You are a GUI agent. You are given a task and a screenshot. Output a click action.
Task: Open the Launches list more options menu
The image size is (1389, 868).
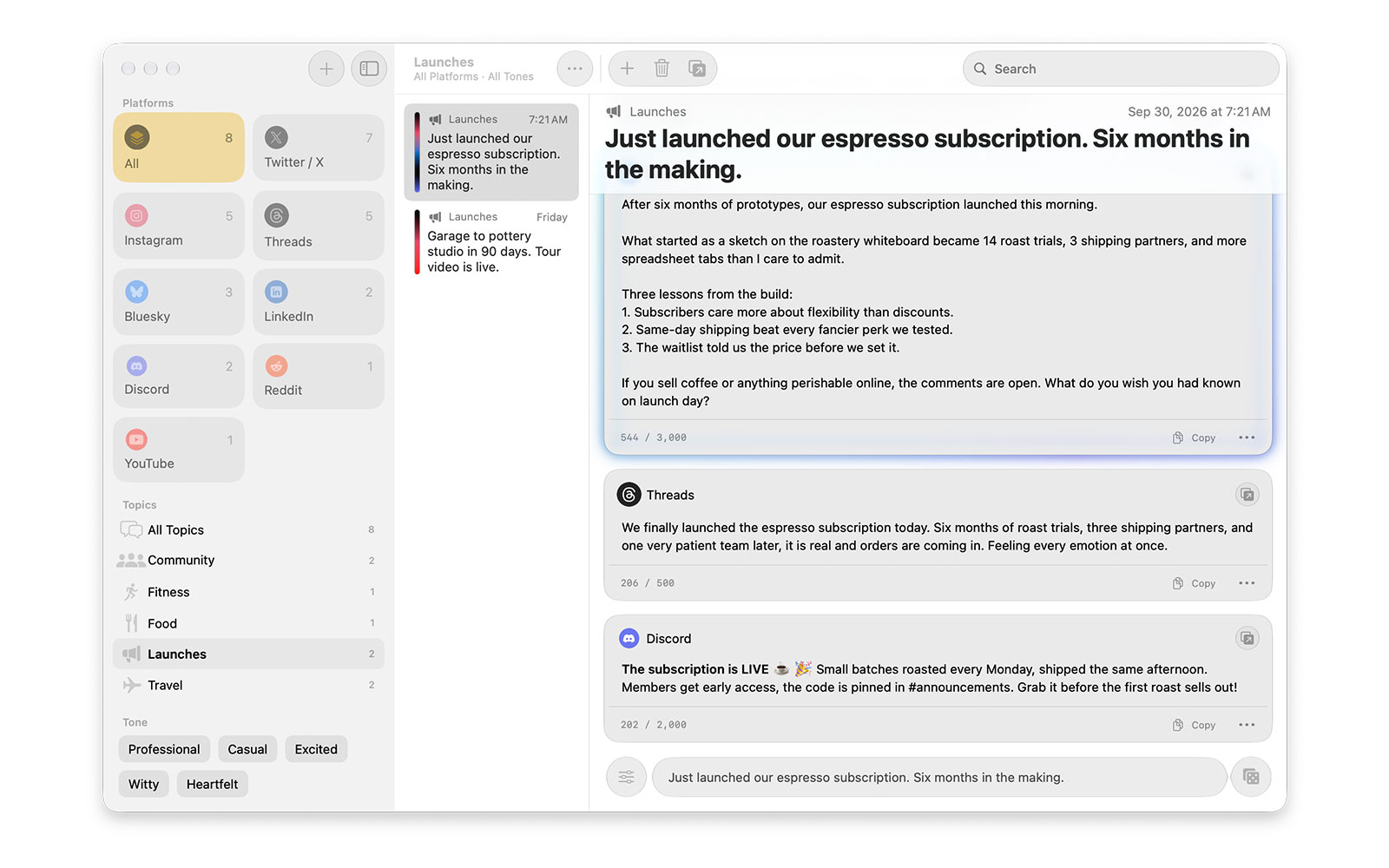575,69
